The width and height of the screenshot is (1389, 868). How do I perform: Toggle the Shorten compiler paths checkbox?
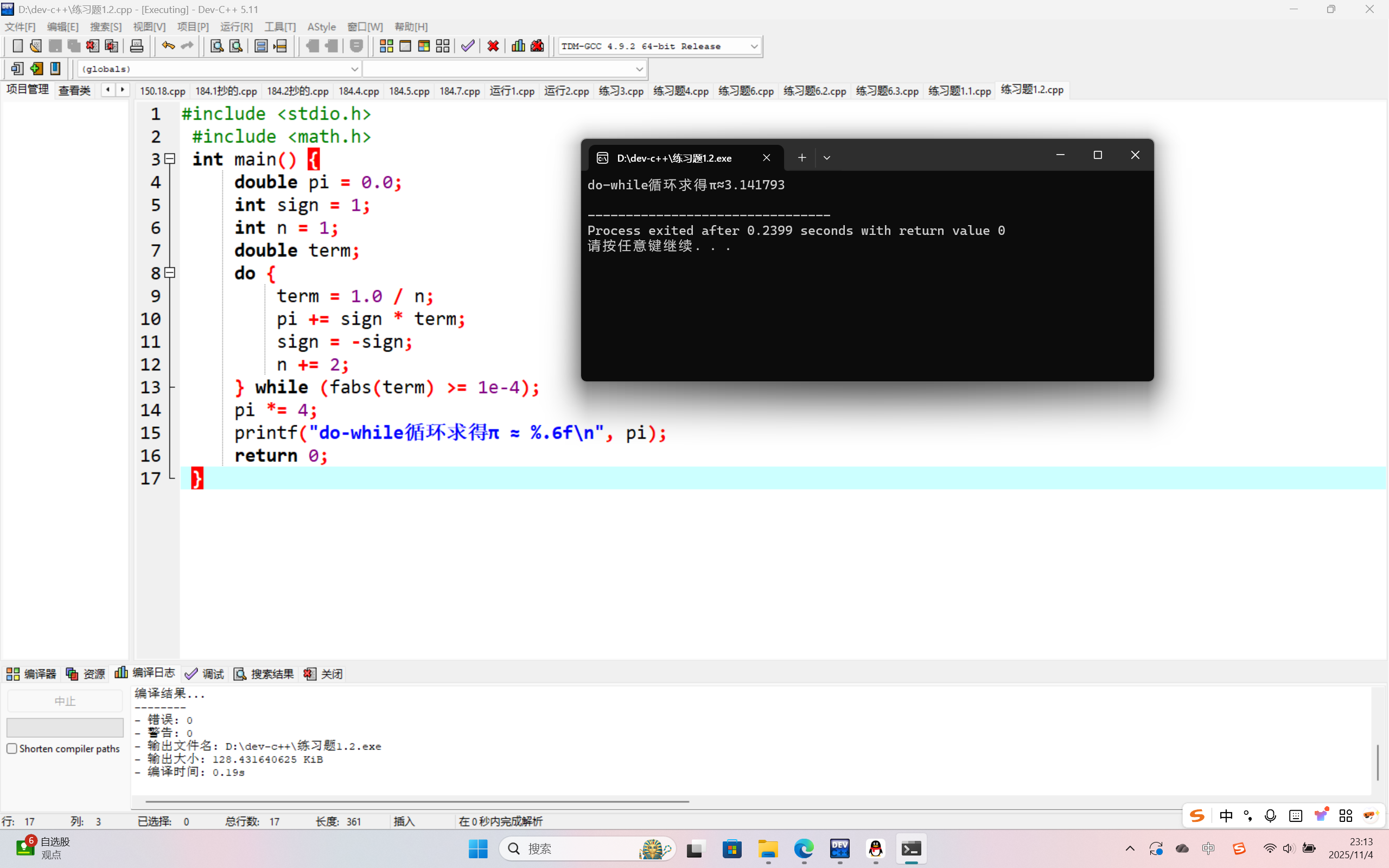pyautogui.click(x=12, y=749)
